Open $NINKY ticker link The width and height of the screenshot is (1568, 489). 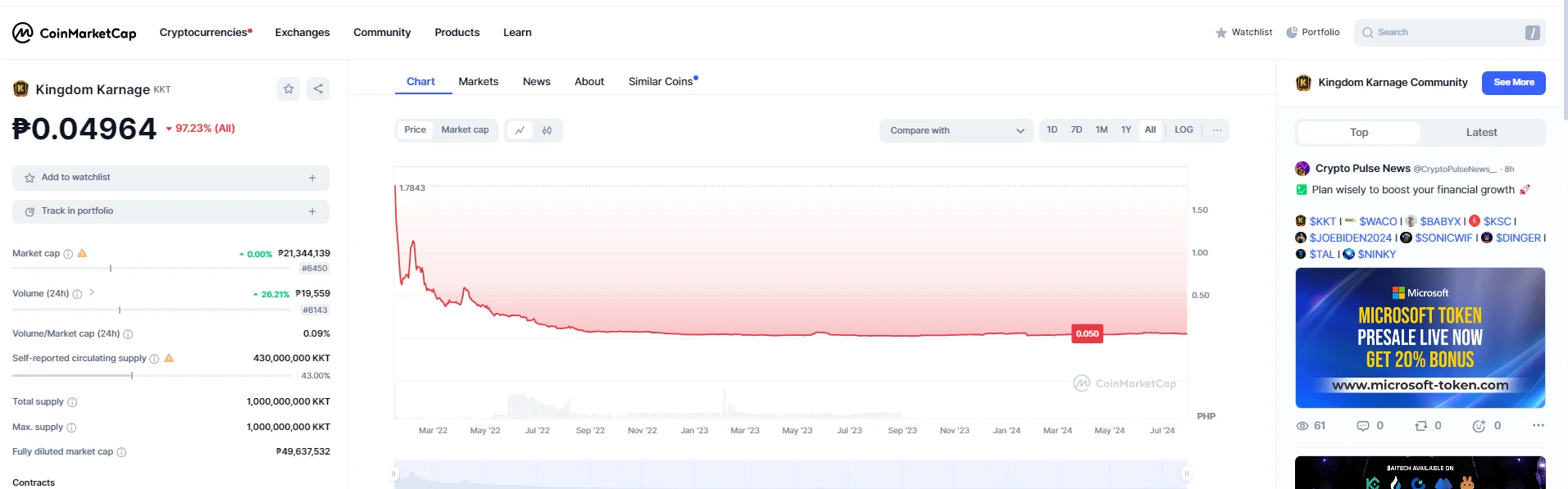[1377, 254]
